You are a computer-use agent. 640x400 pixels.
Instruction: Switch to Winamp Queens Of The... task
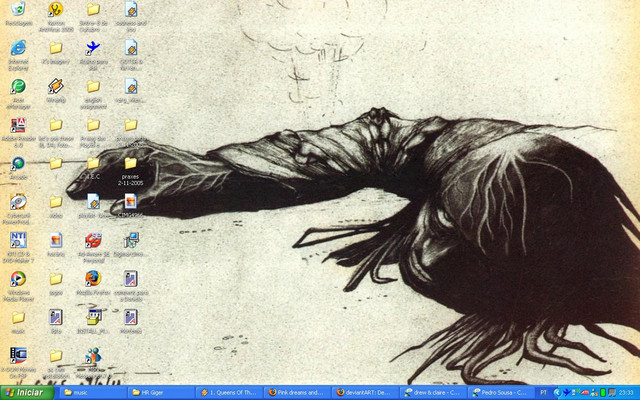coord(230,393)
